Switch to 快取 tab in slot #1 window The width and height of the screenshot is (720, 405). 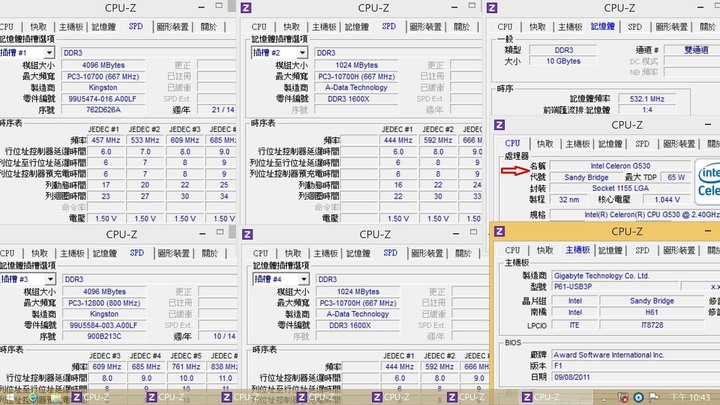pos(38,27)
